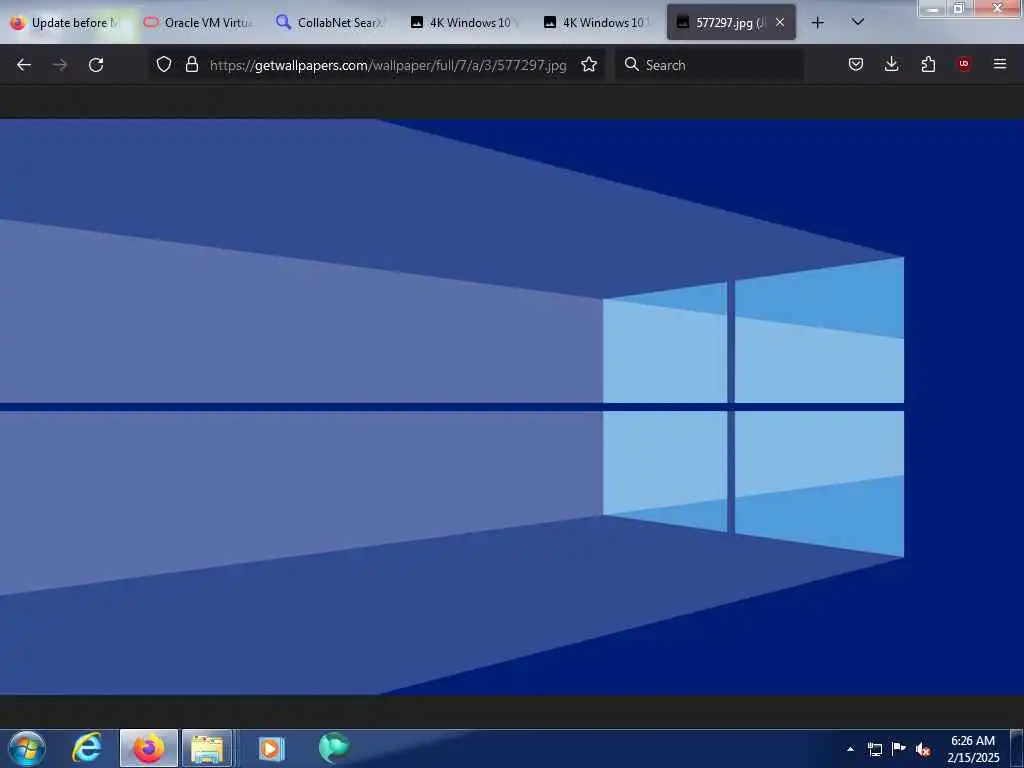The height and width of the screenshot is (768, 1024).
Task: Click the forward navigation arrow
Action: [59, 65]
